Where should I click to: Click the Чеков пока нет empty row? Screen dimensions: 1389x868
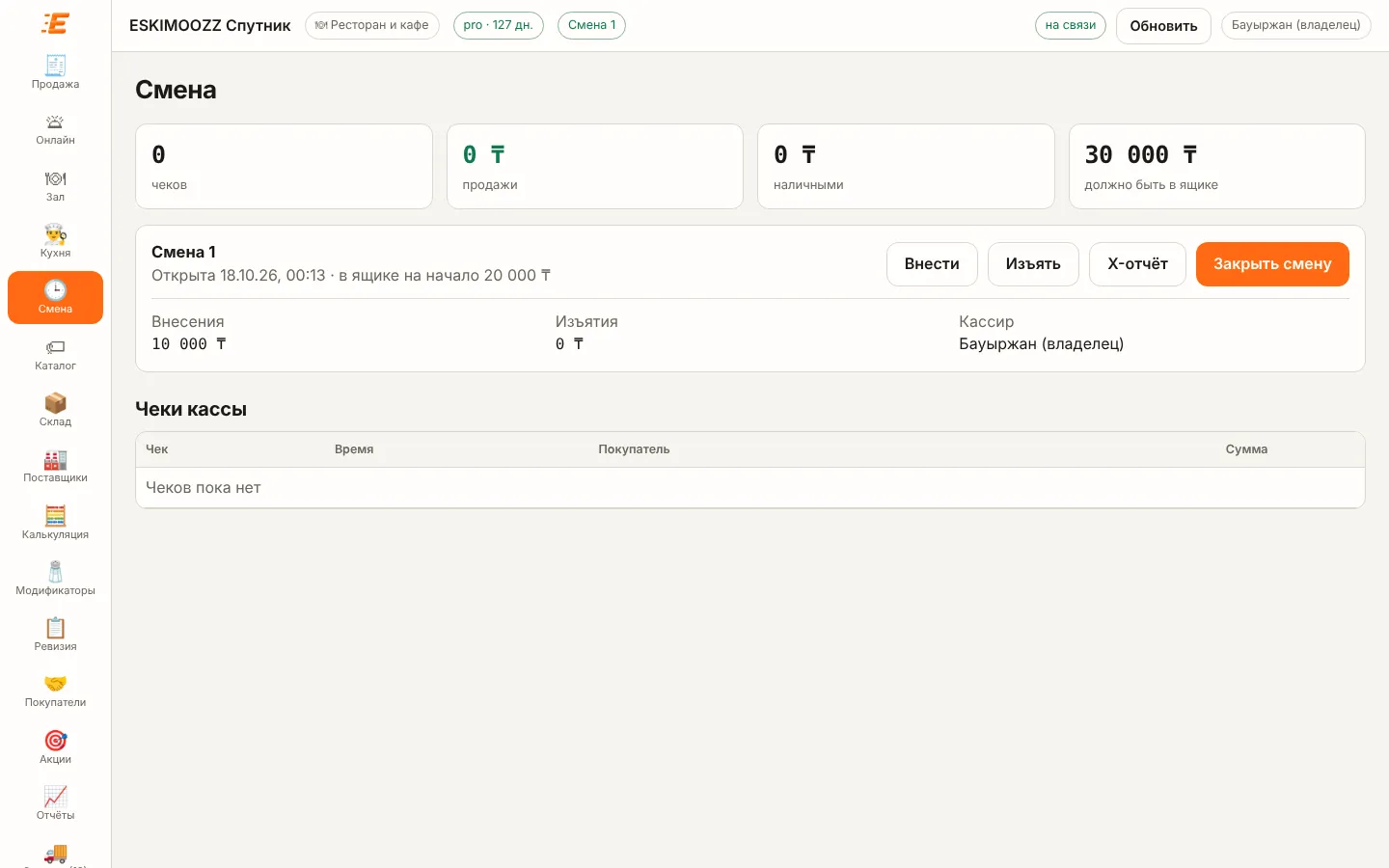click(750, 488)
